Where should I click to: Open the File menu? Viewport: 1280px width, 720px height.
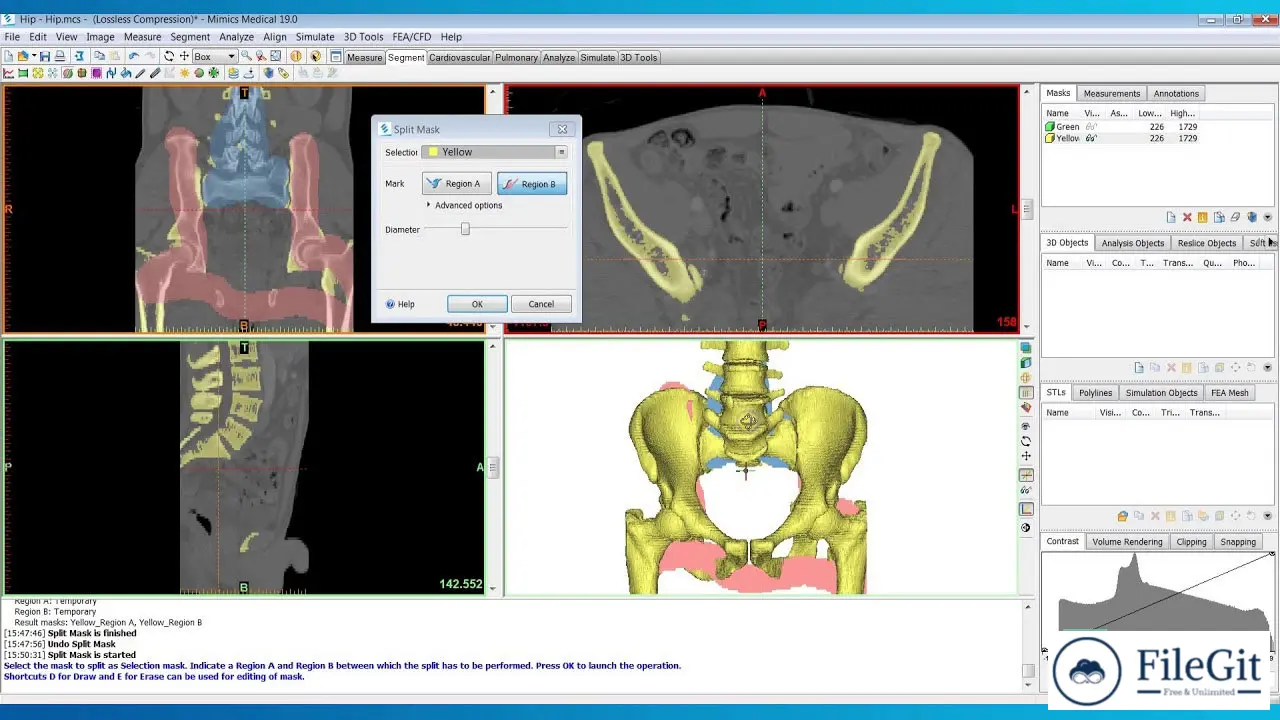click(x=12, y=37)
